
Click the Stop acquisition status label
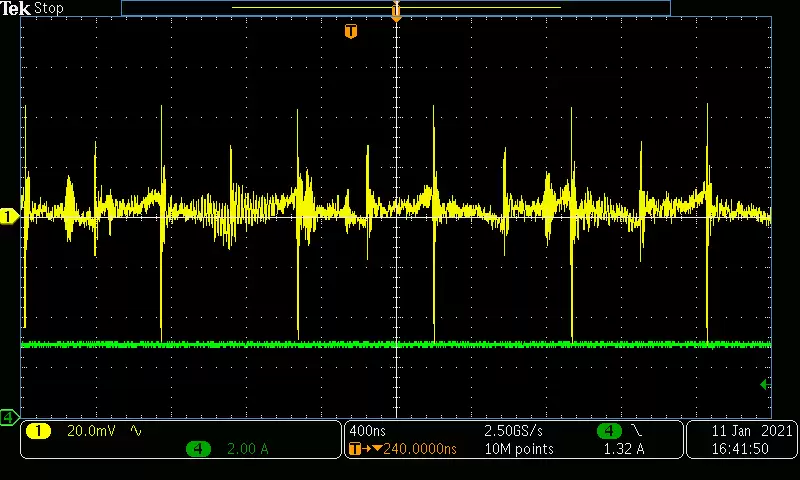pos(49,8)
